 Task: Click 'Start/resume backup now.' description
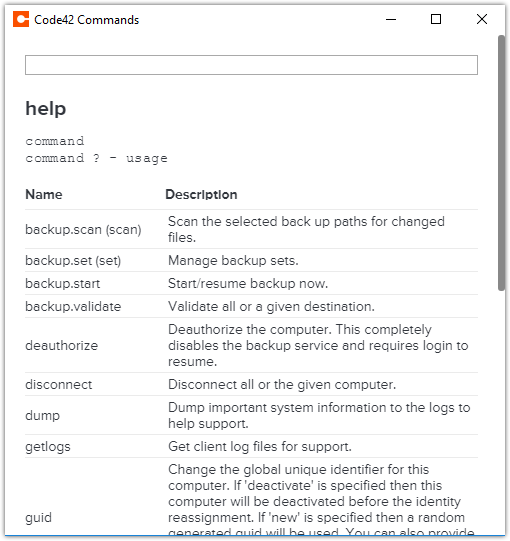[x=248, y=284]
